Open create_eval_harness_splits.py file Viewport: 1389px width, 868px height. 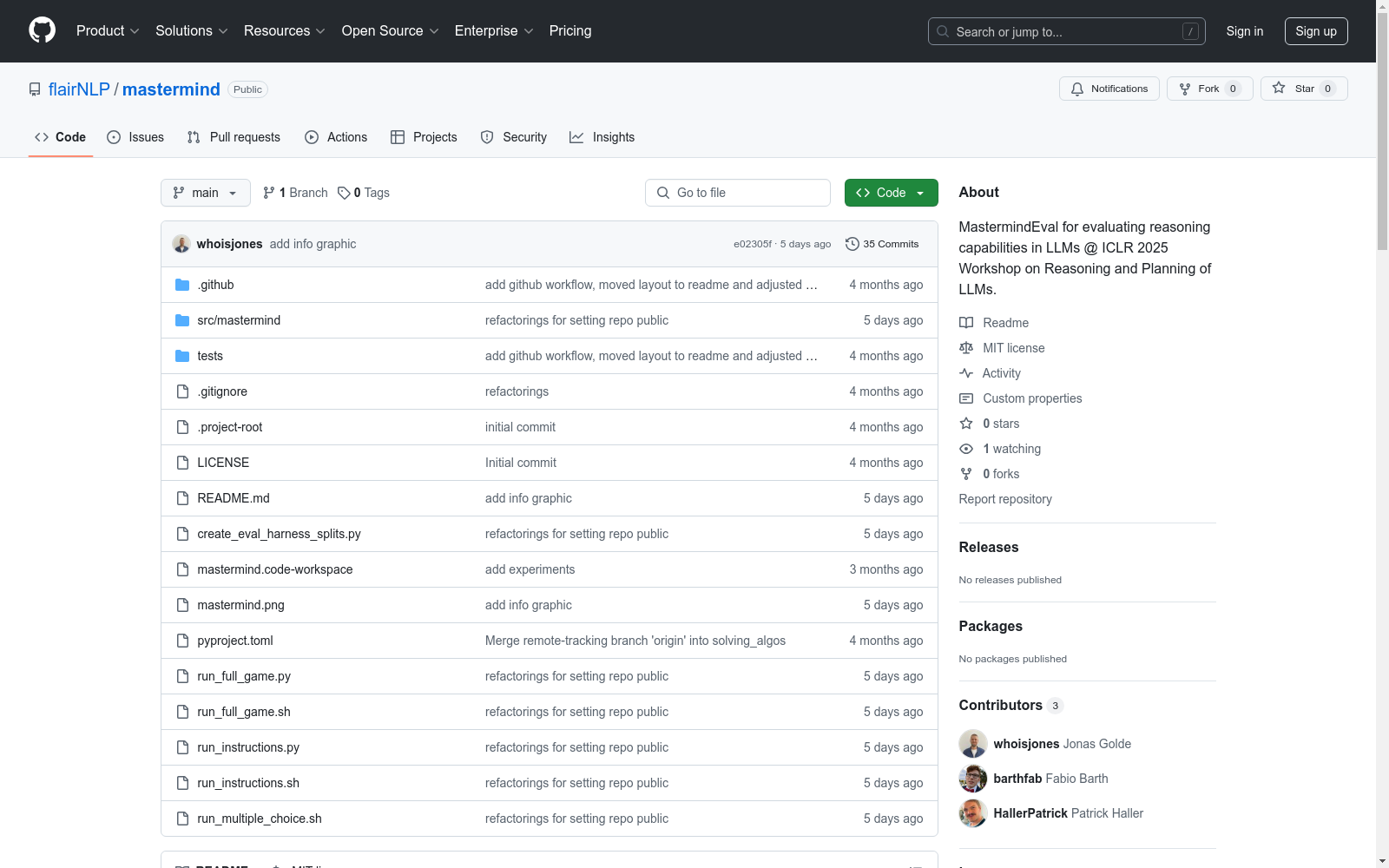tap(279, 534)
